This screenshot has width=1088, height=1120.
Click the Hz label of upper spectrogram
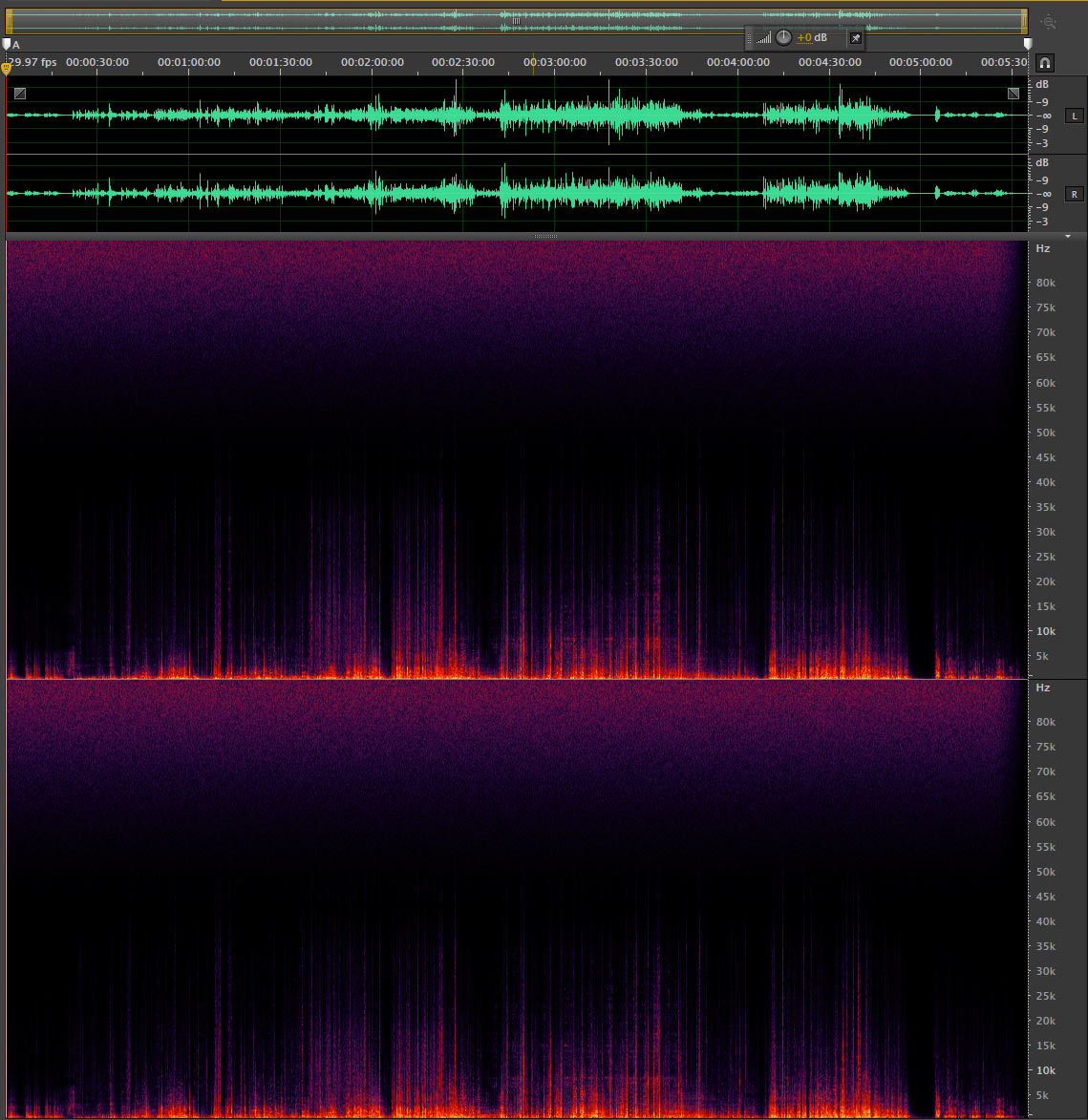click(1043, 248)
